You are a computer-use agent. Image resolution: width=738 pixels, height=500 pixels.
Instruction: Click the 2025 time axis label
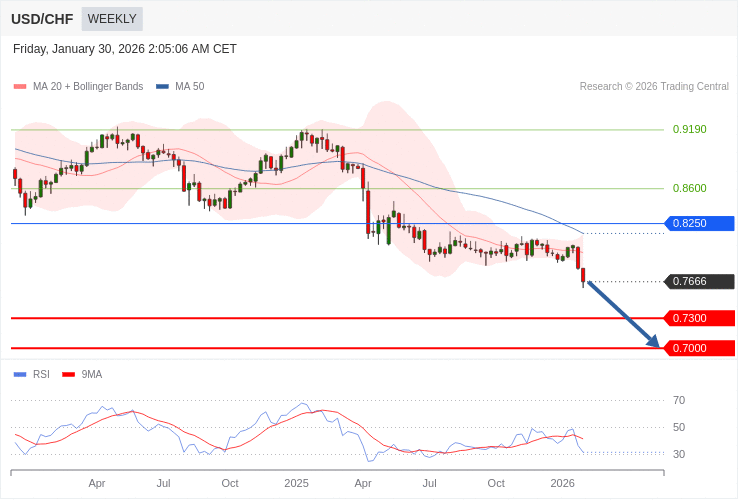(297, 484)
